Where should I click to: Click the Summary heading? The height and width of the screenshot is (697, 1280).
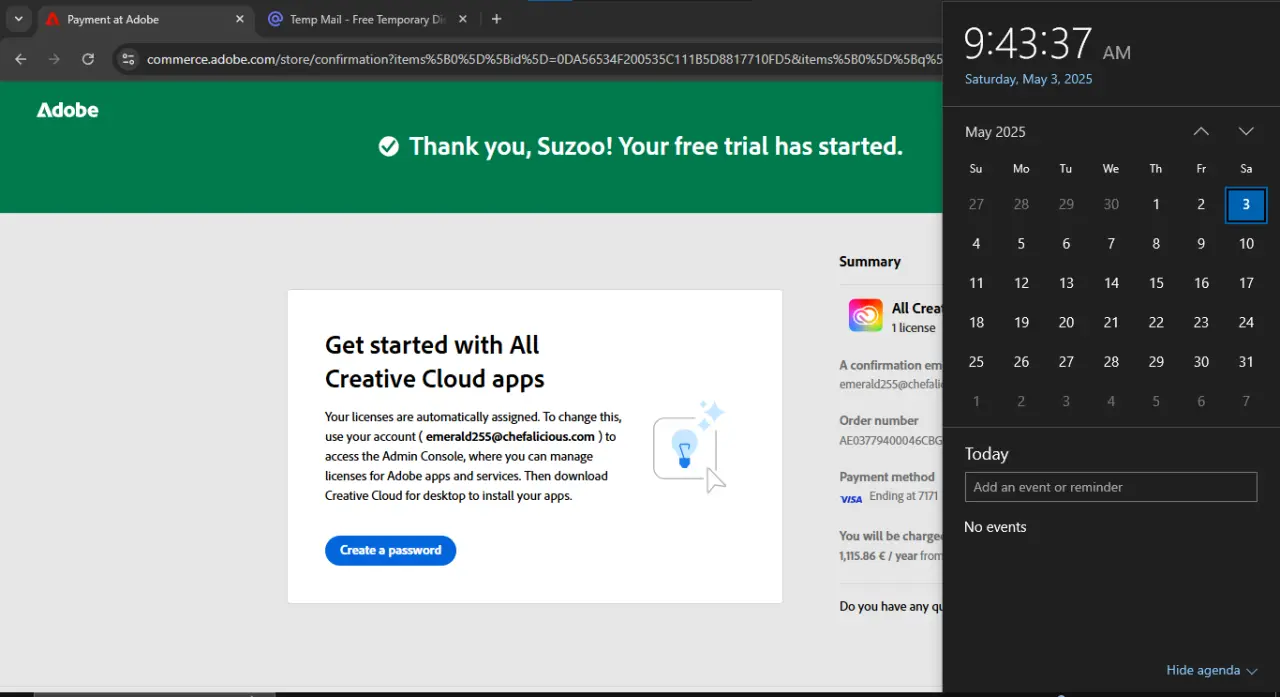(x=870, y=261)
